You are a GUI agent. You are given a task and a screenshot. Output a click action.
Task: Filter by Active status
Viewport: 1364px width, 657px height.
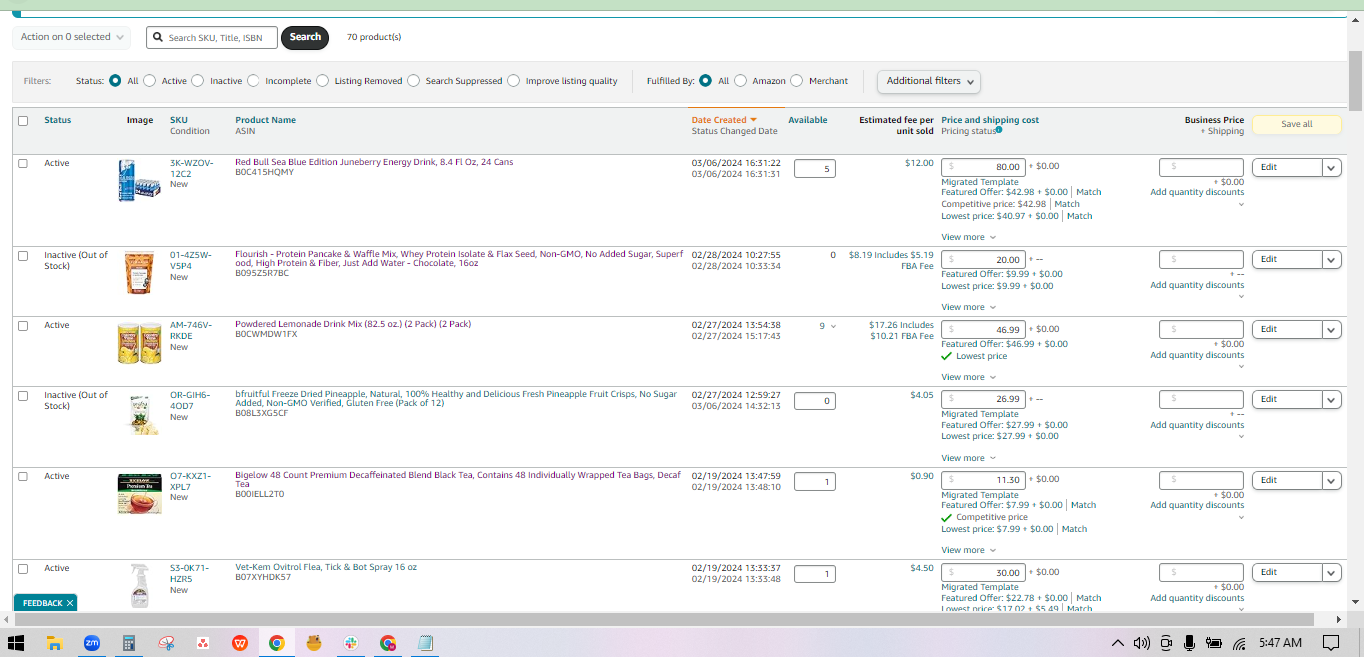pyautogui.click(x=150, y=81)
